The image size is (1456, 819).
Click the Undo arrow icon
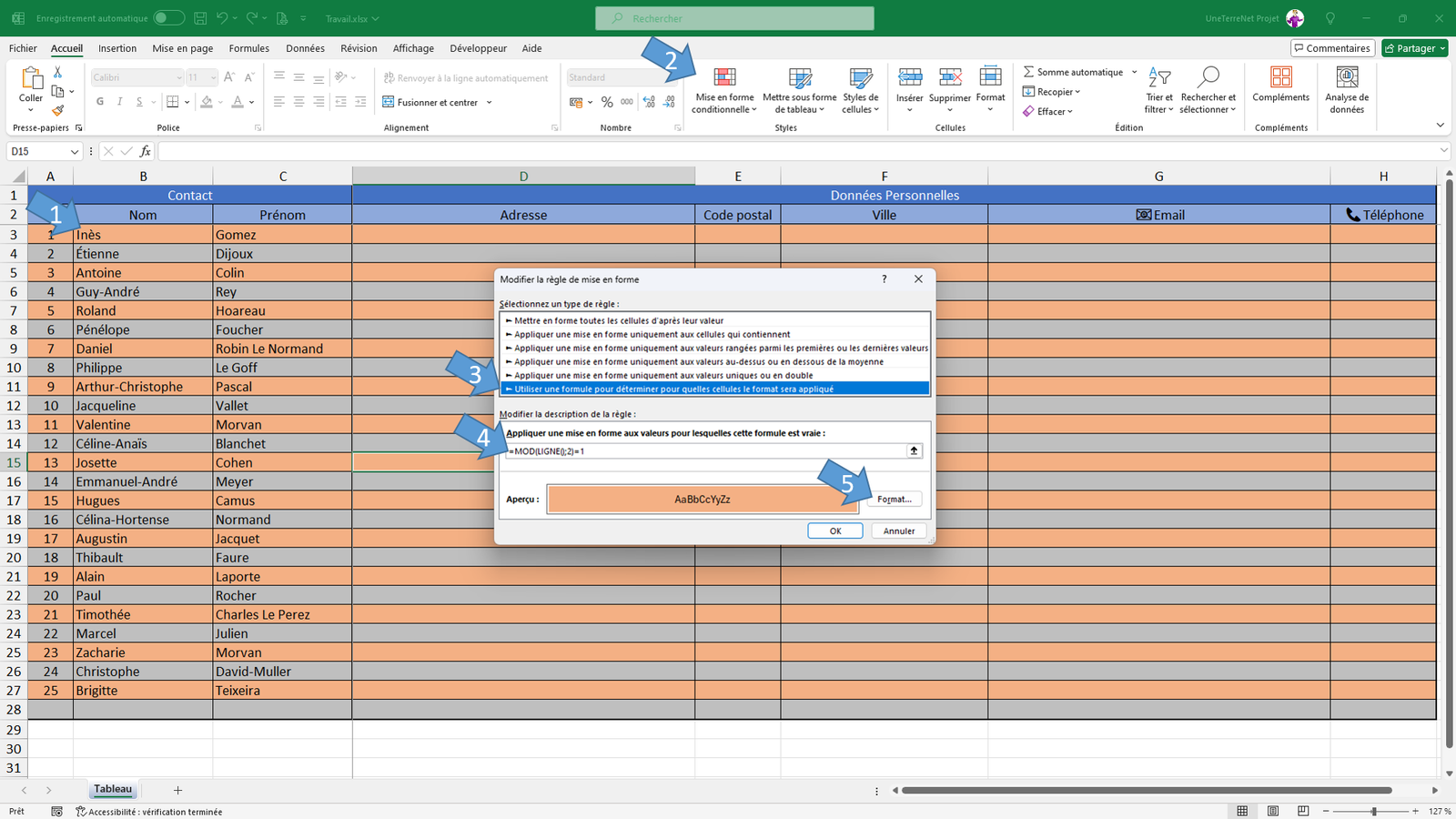coord(222,18)
